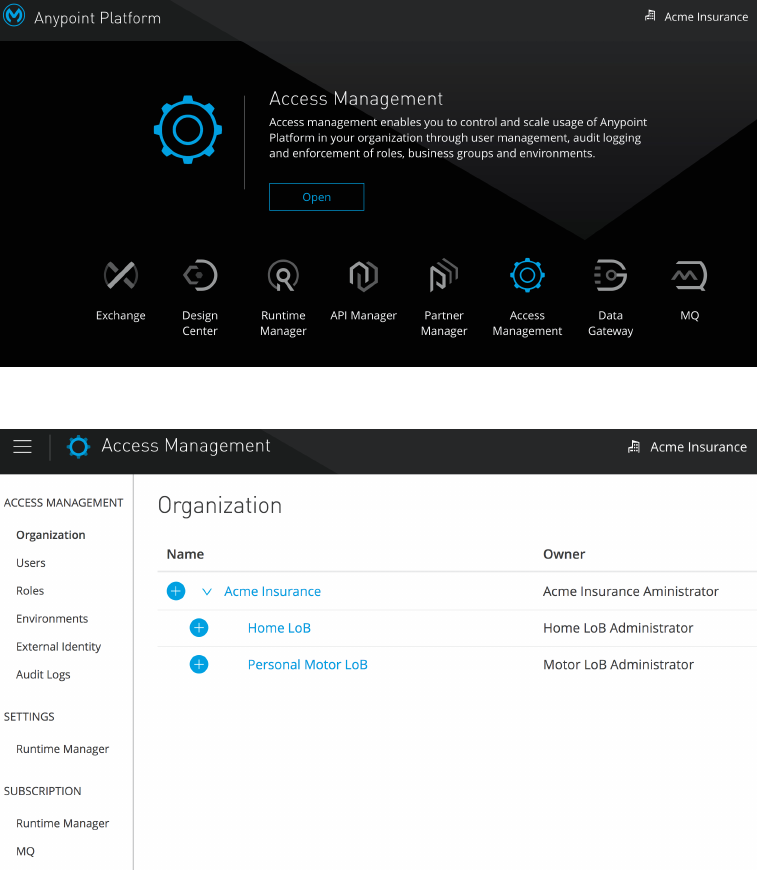Click the Access Management header title

tap(186, 446)
